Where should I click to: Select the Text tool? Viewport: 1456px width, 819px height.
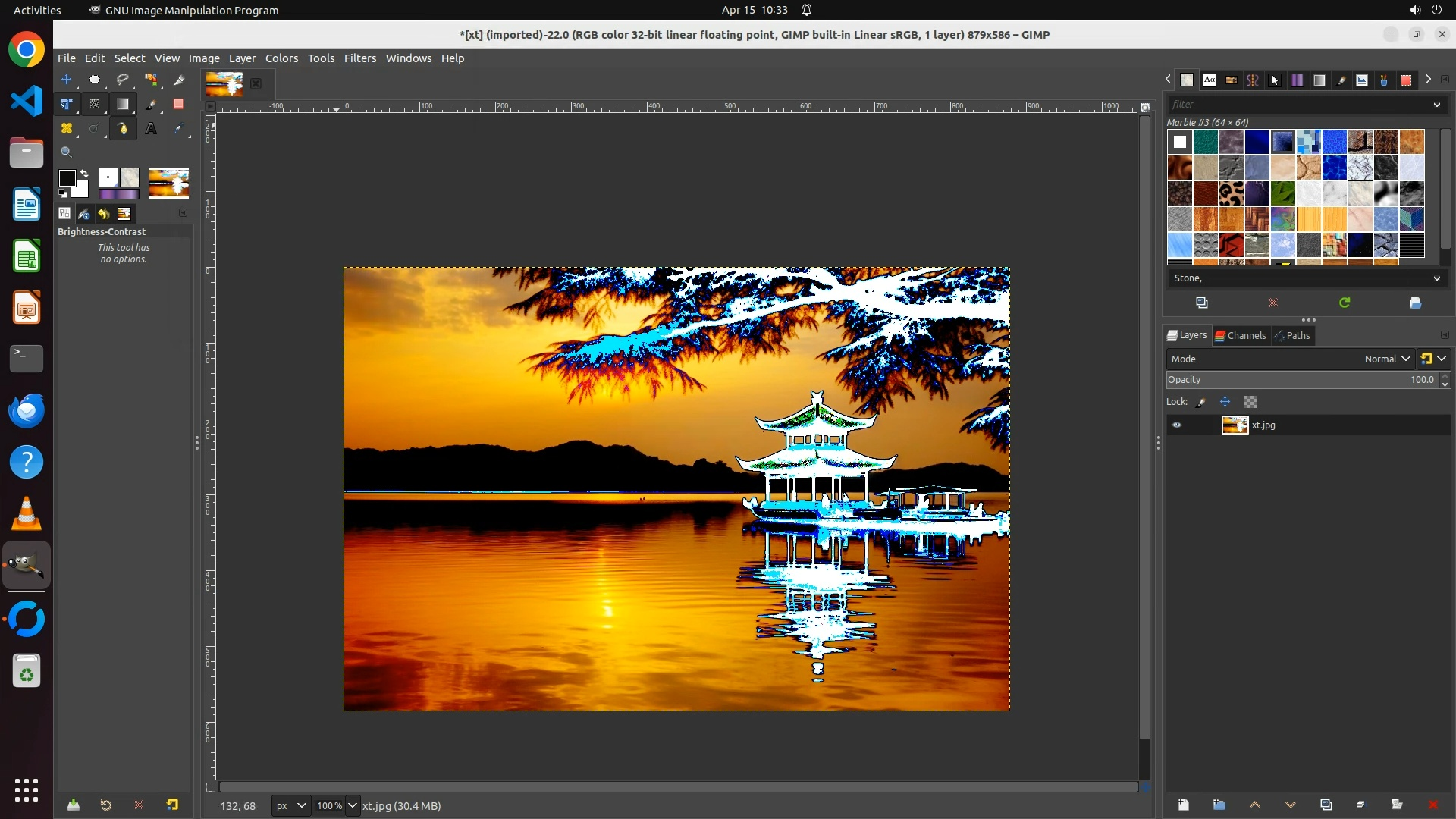click(151, 129)
